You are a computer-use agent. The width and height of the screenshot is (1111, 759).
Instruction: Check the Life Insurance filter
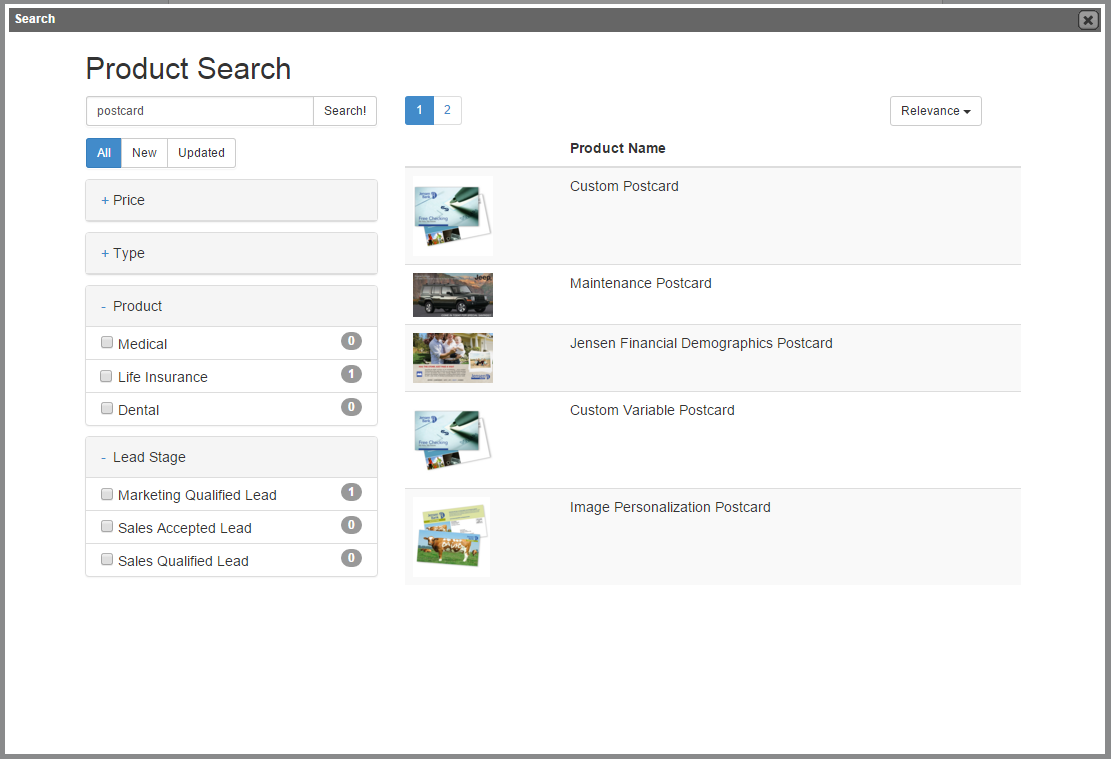click(x=106, y=375)
